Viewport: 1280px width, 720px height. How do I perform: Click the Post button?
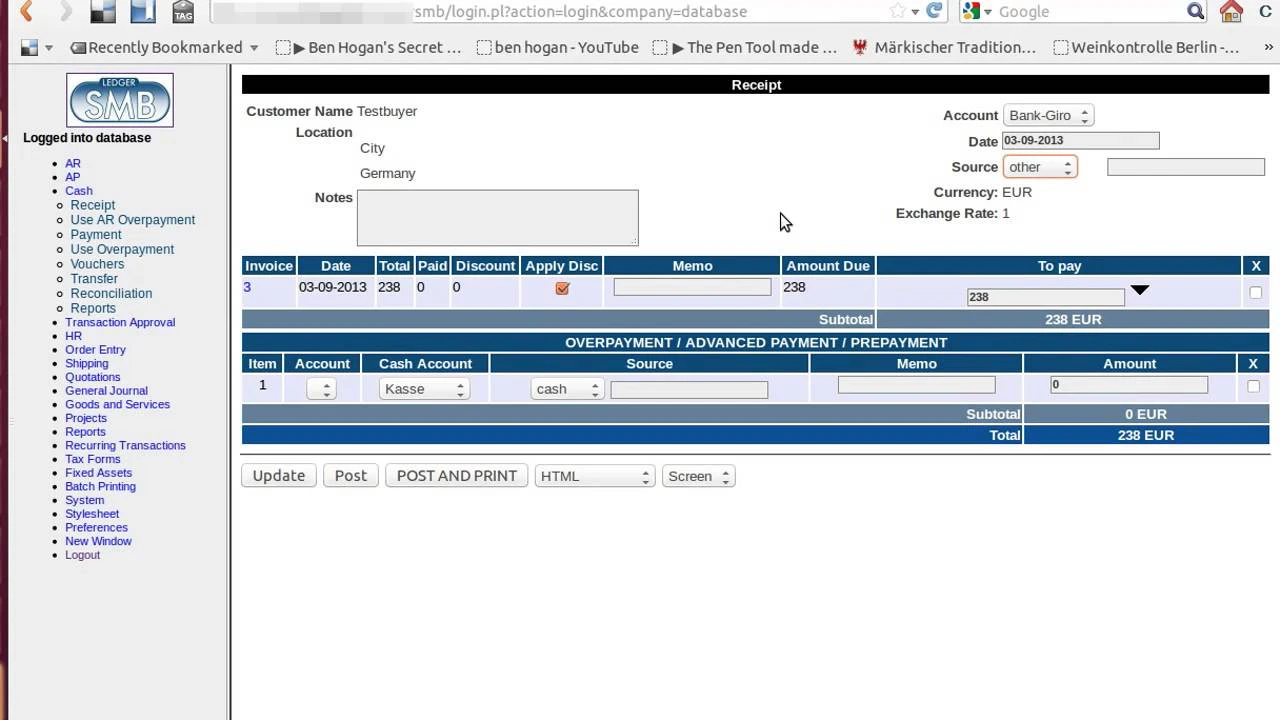tap(350, 476)
